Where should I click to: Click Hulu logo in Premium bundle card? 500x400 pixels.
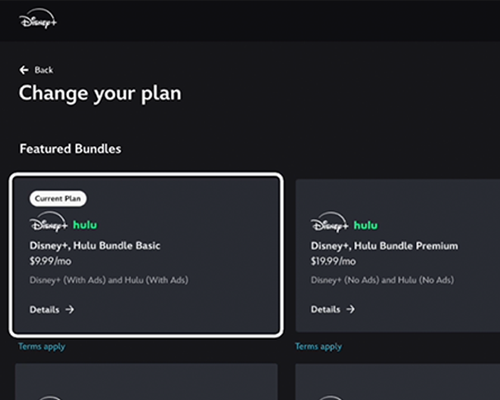coord(366,225)
